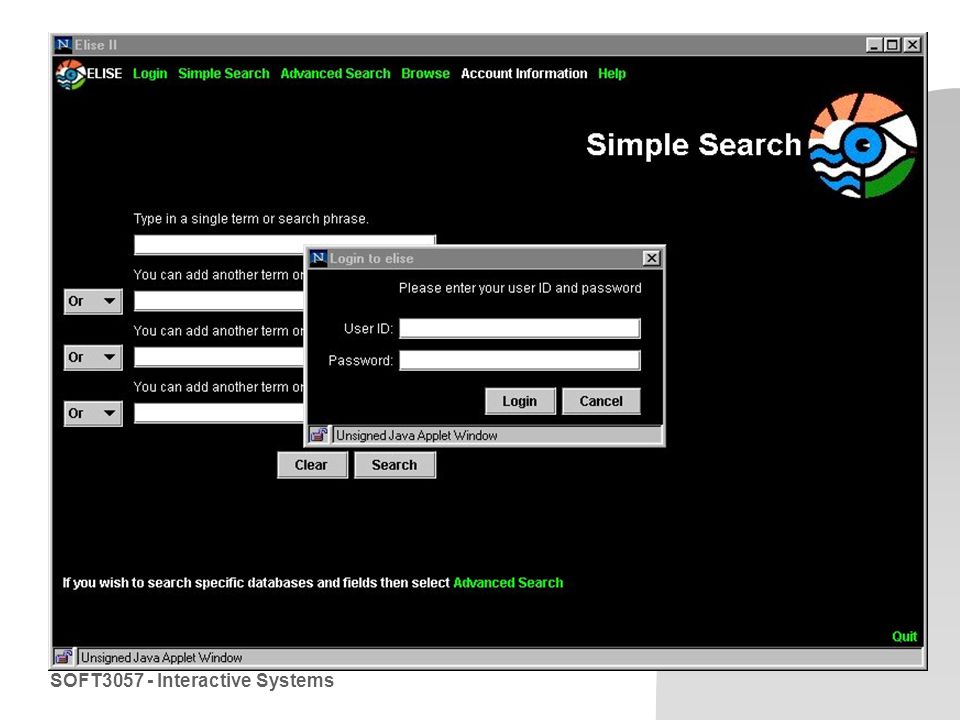Click 'Unsigned Java Applet Window' in the main window status bar
The image size is (960, 720).
point(162,658)
